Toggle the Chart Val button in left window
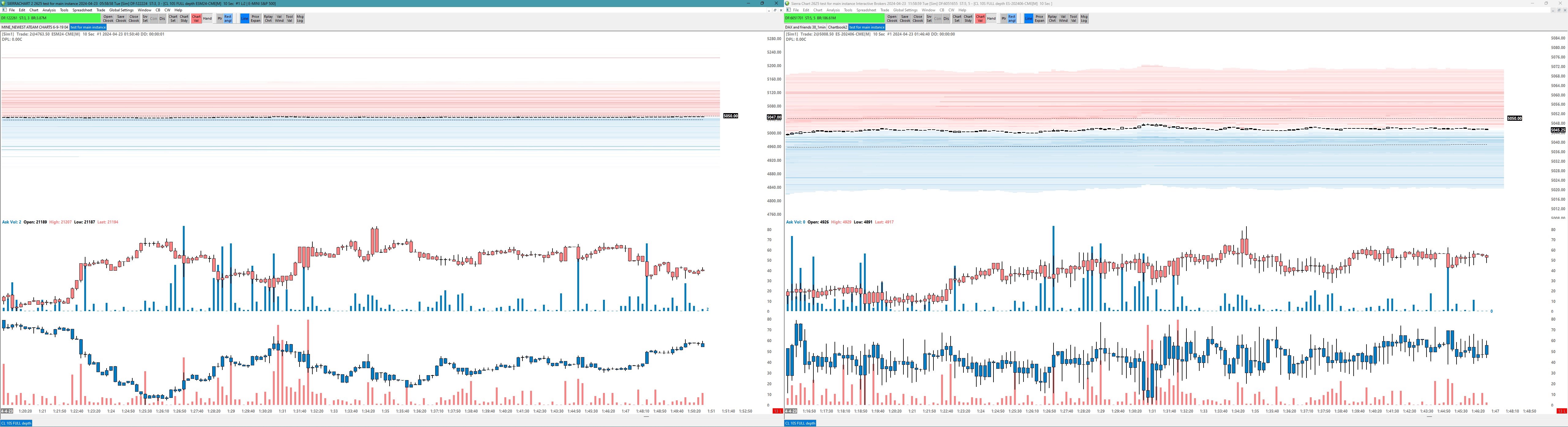 pos(196,19)
